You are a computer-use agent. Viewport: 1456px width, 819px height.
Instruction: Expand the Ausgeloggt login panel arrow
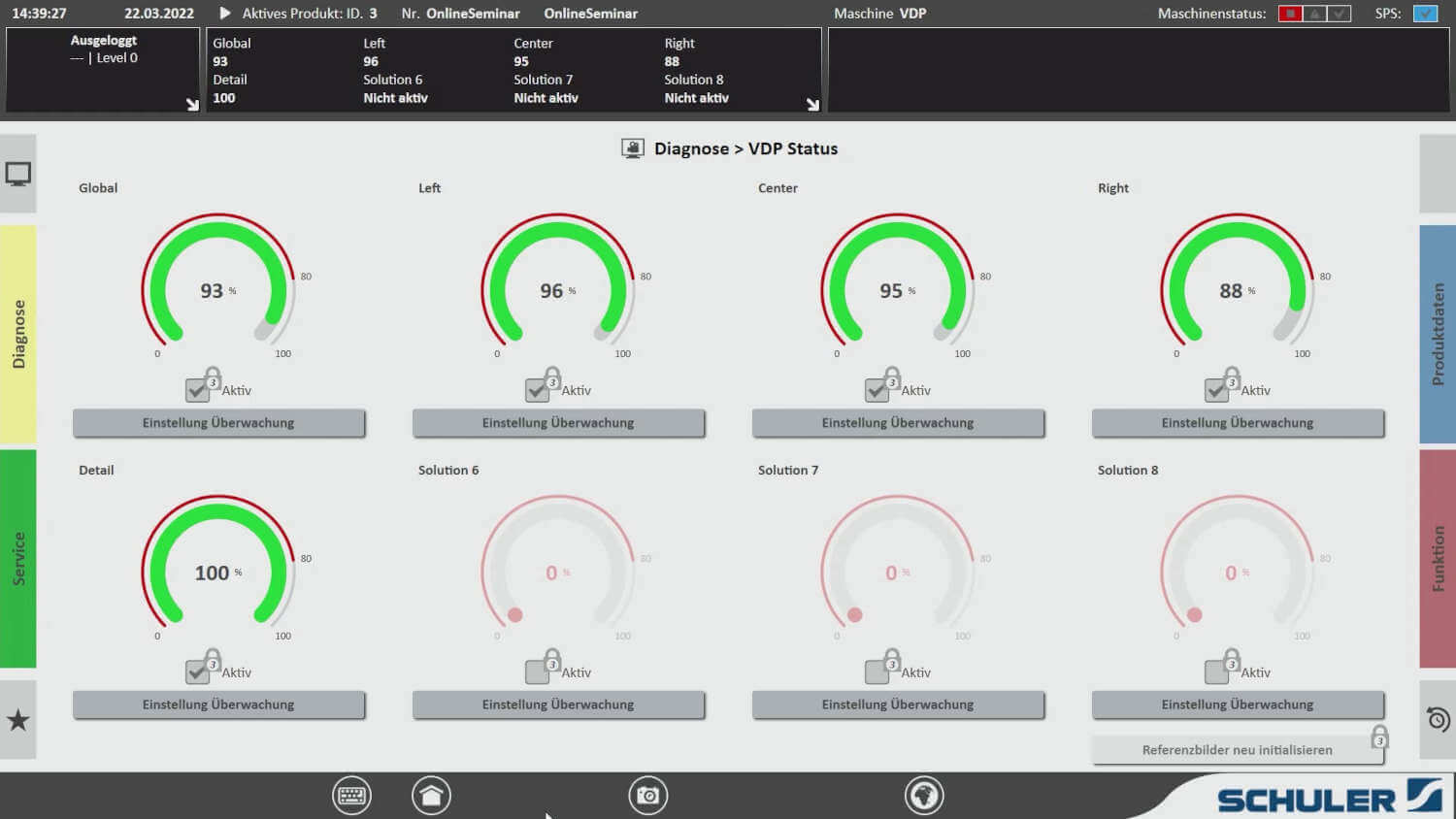[x=192, y=104]
